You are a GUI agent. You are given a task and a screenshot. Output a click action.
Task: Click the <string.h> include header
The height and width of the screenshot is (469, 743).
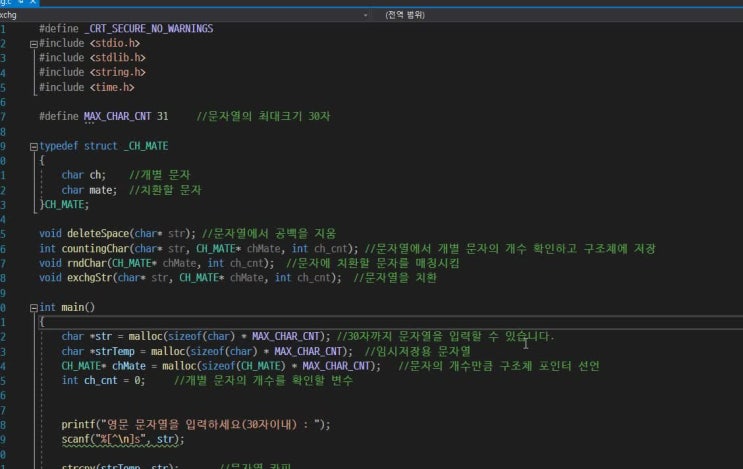click(118, 72)
